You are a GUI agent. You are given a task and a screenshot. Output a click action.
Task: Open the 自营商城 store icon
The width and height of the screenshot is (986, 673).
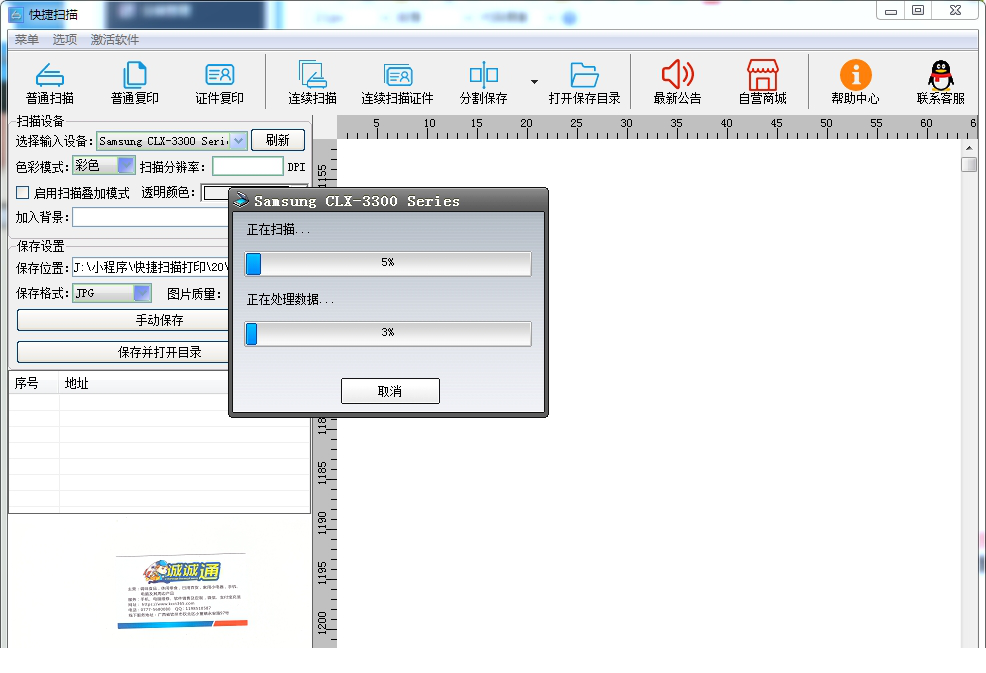click(x=762, y=76)
